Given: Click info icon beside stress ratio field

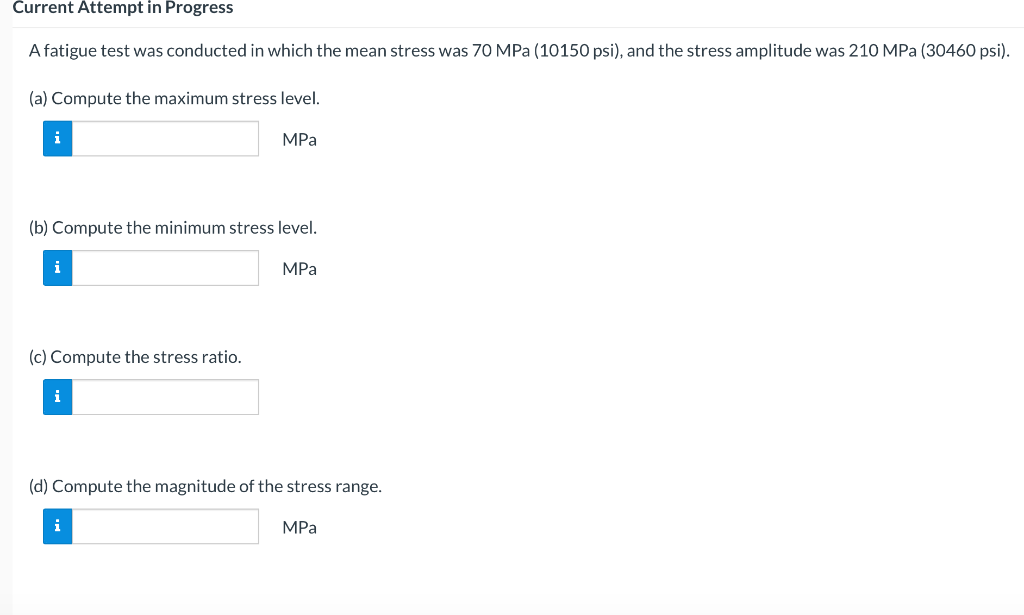Looking at the screenshot, I should tap(58, 397).
